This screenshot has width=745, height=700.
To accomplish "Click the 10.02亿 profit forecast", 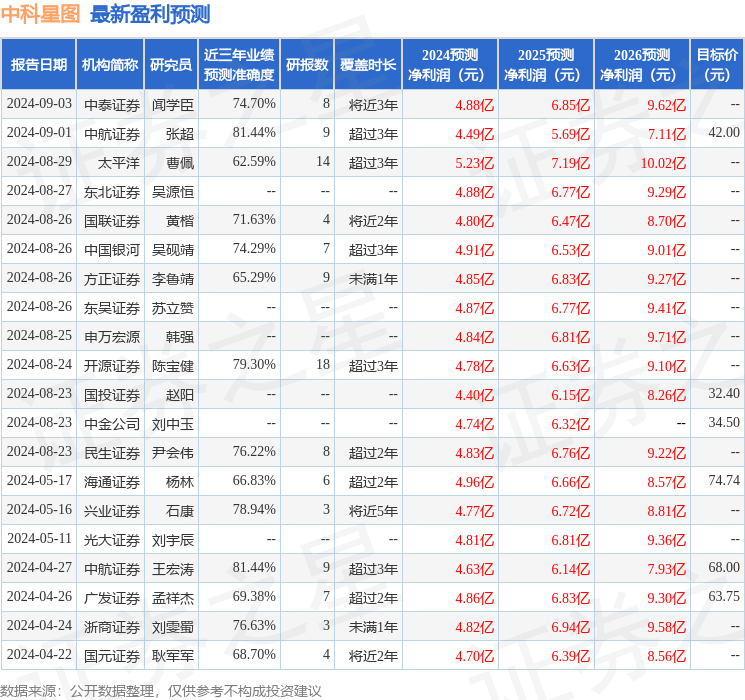I will [663, 163].
